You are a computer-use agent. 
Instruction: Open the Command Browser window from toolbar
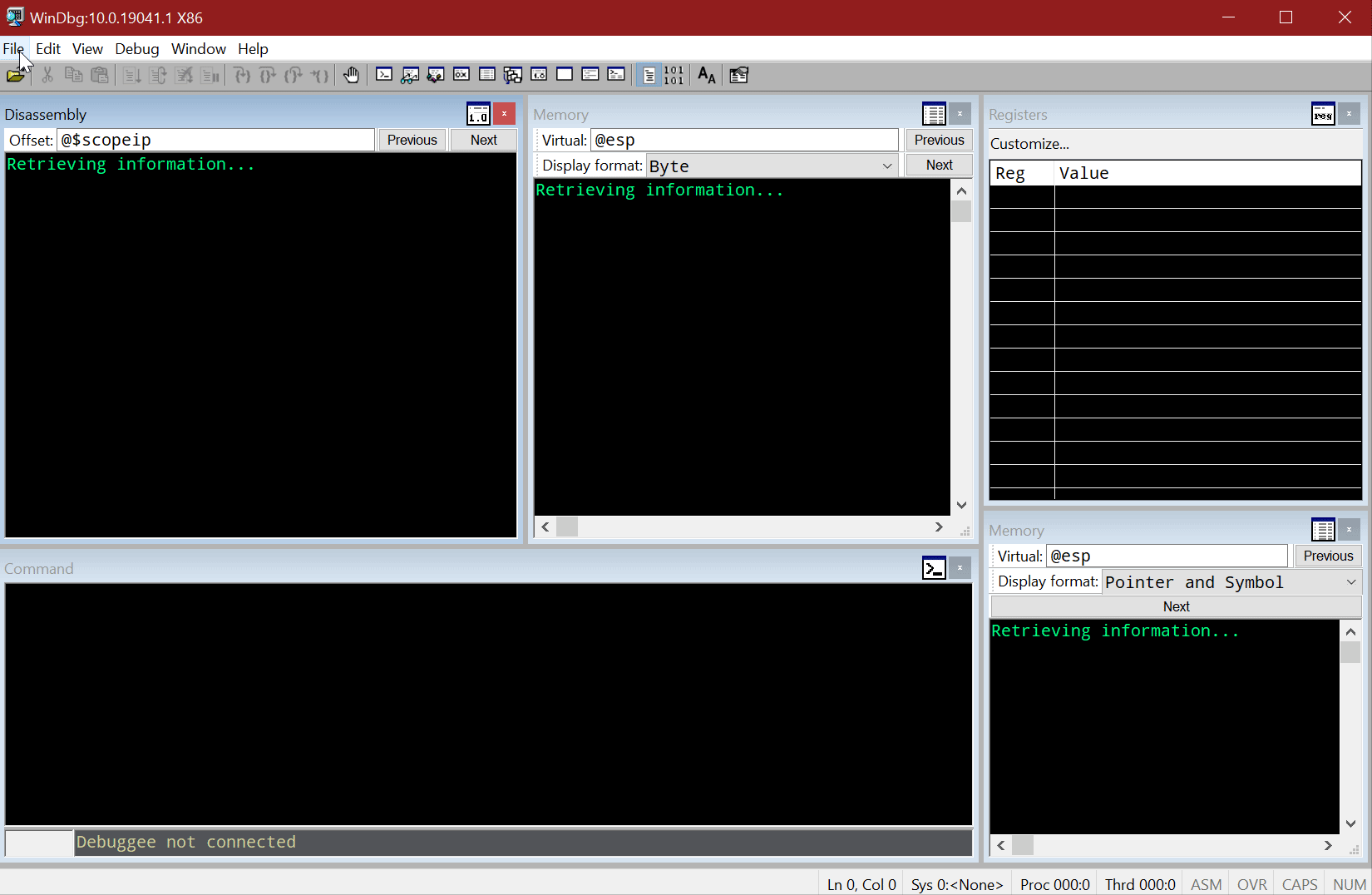point(616,75)
